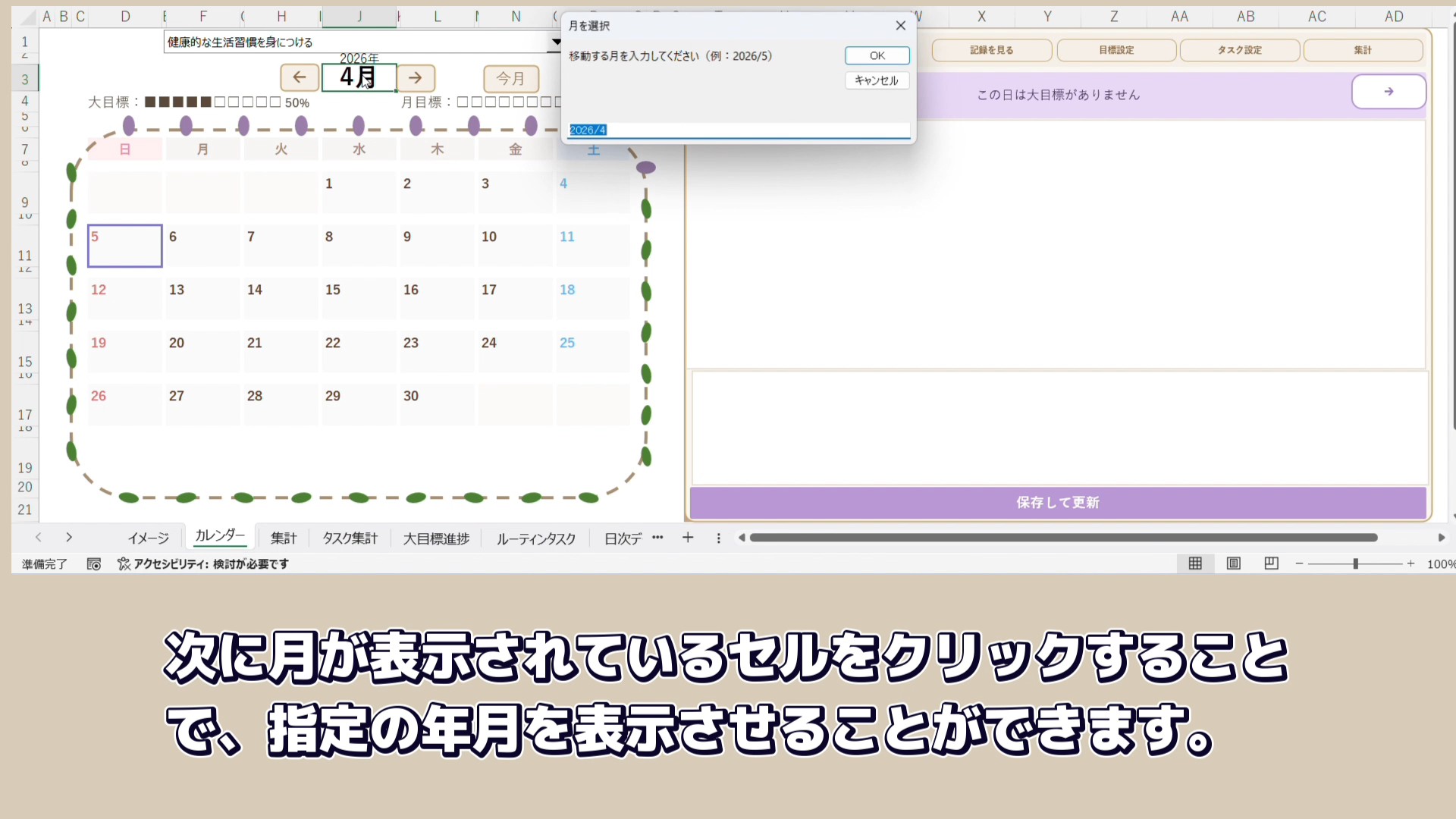Screen dimensions: 1456x819
Task: Open Page Break Preview view icon
Action: 1272,563
